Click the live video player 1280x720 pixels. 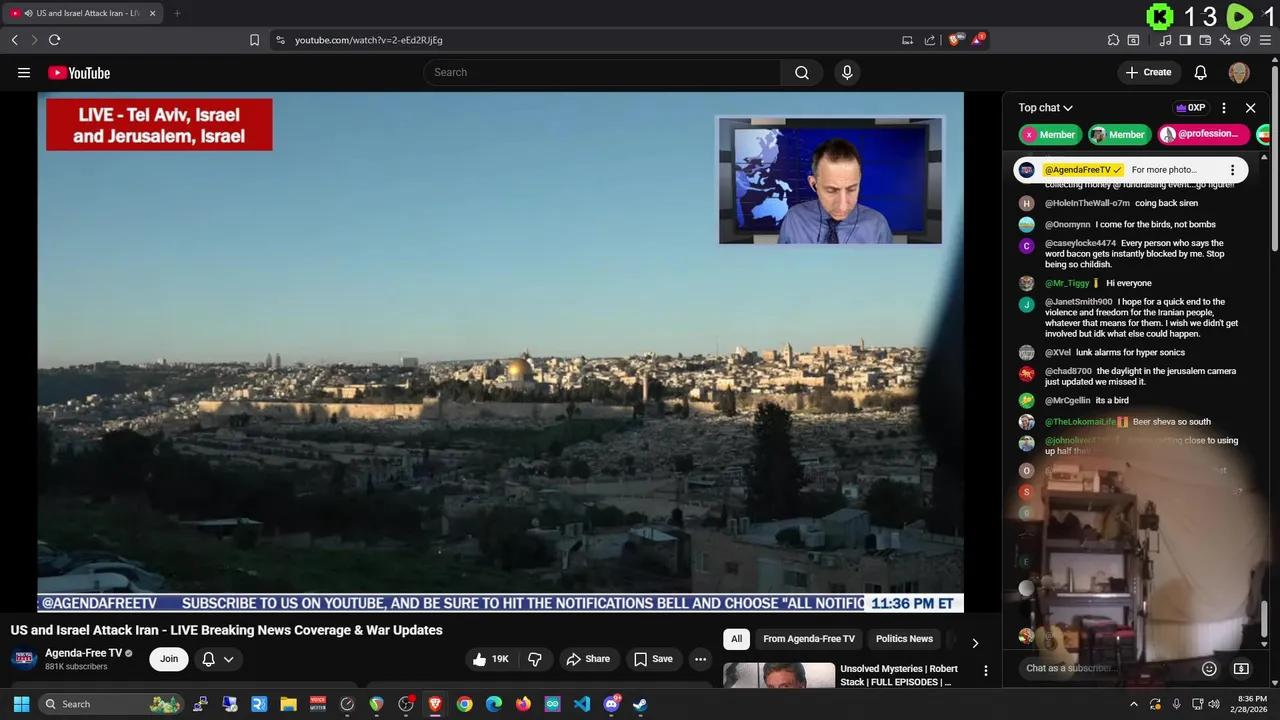[500, 352]
